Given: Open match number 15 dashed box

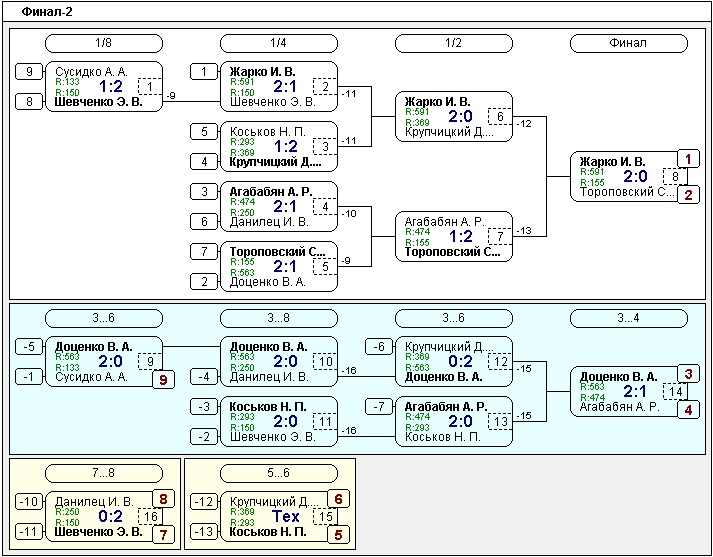Looking at the screenshot, I should tap(325, 517).
